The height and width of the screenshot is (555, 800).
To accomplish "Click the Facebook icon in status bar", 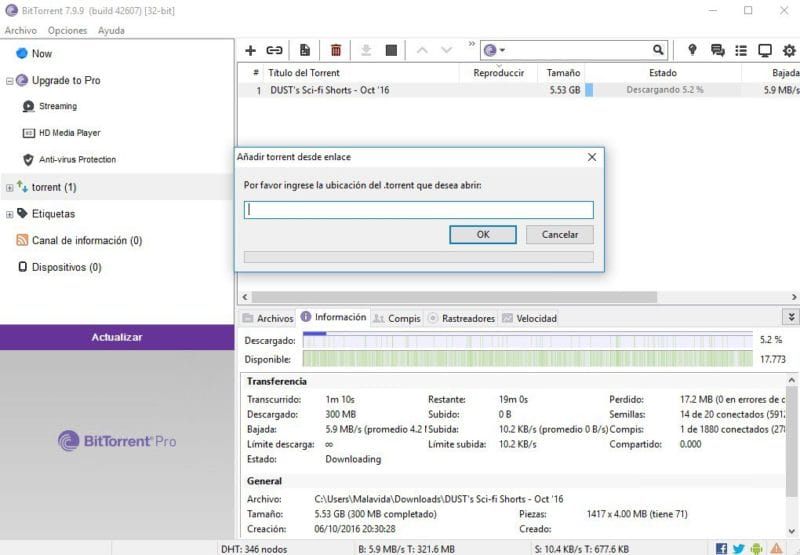I will 721,548.
